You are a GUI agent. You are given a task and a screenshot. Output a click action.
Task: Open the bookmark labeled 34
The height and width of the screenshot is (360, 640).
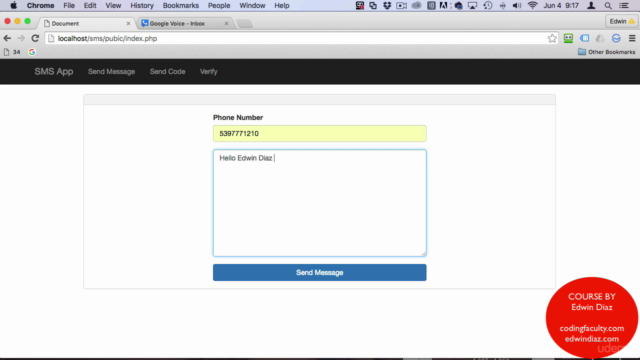coord(12,52)
